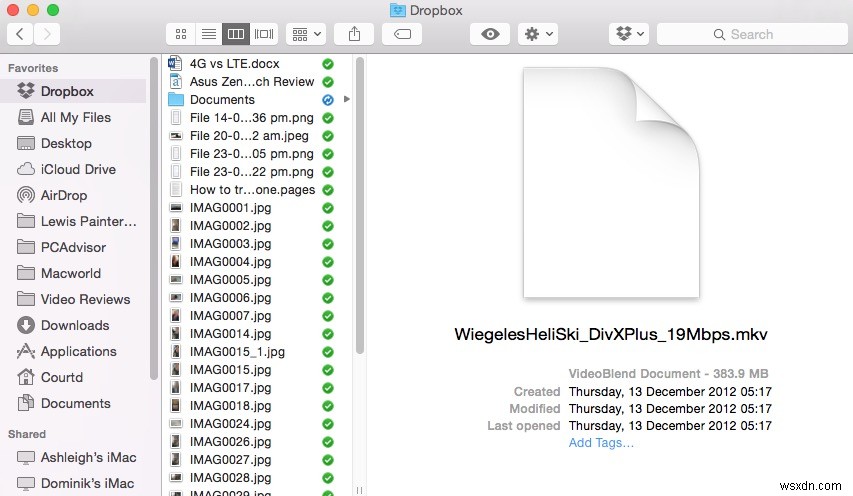Click the WiegelesHeliSki_DivXPlus_19Mbps.mkv filename
The height and width of the screenshot is (496, 853).
click(611, 334)
